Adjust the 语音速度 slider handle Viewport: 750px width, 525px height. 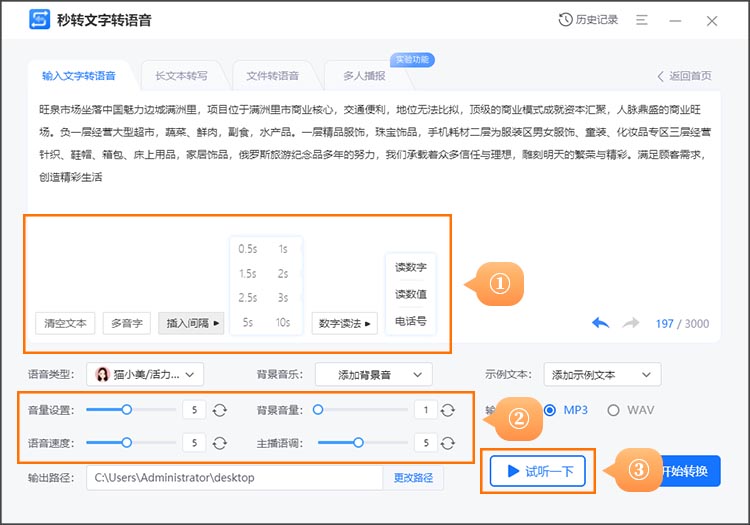point(127,443)
